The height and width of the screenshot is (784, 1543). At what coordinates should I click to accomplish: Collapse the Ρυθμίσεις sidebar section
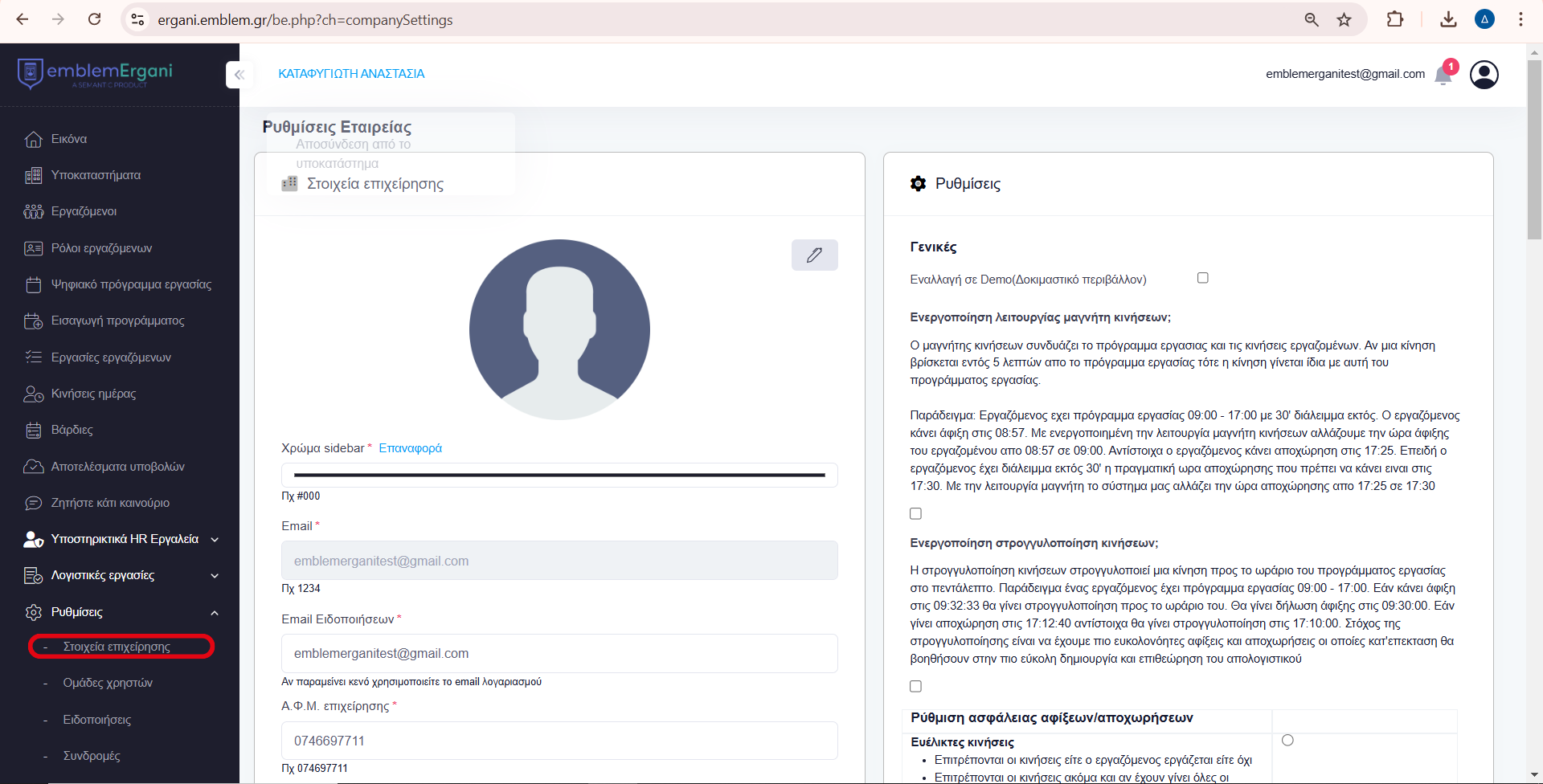[214, 613]
